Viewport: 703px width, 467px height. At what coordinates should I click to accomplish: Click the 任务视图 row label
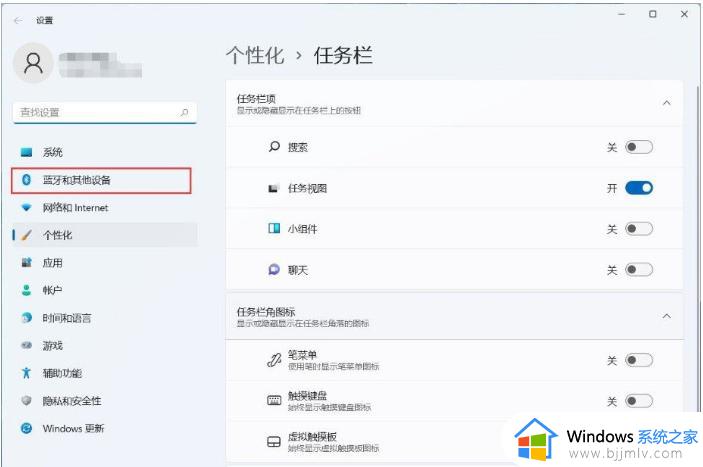click(308, 188)
